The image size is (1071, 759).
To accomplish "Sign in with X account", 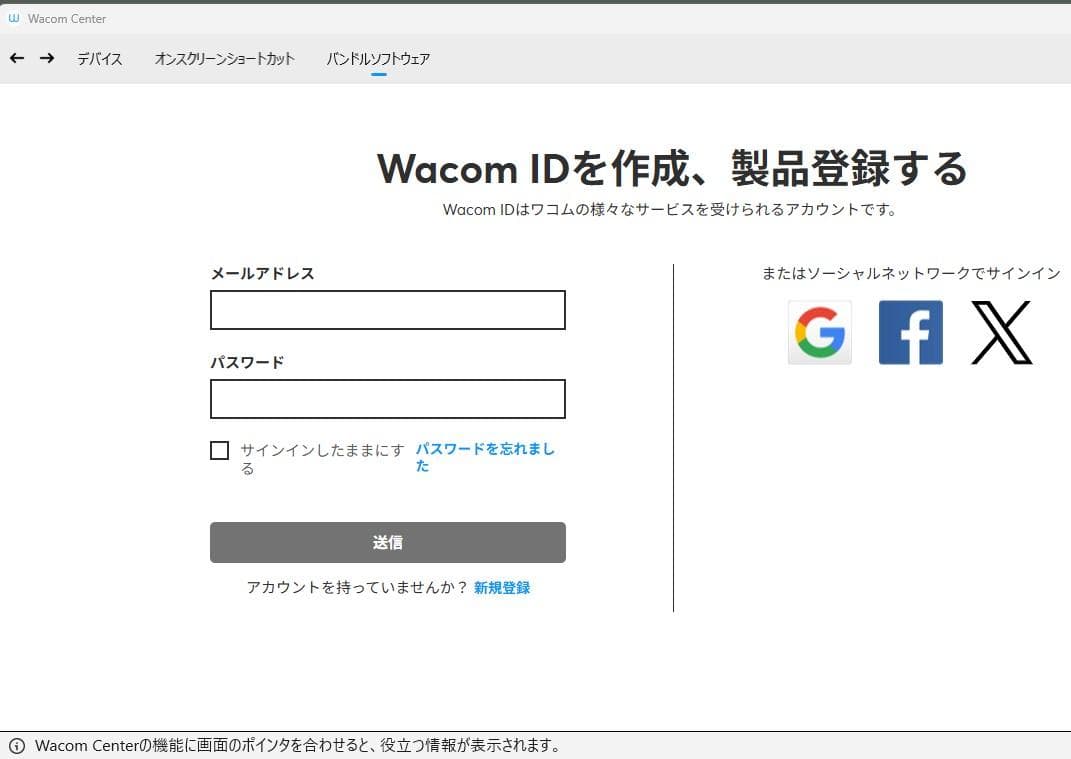I will coord(1002,332).
